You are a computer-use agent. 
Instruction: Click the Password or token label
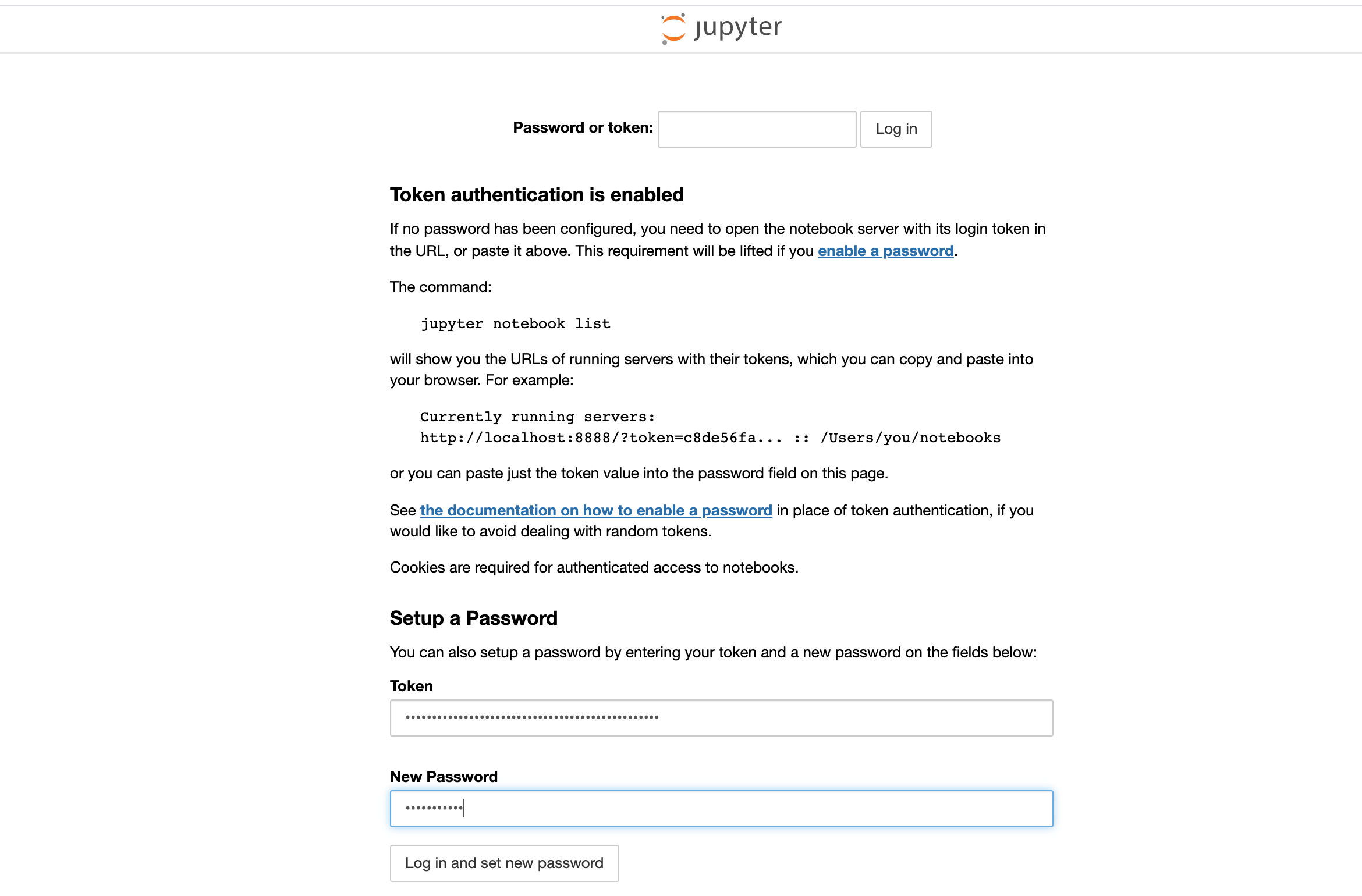tap(583, 127)
